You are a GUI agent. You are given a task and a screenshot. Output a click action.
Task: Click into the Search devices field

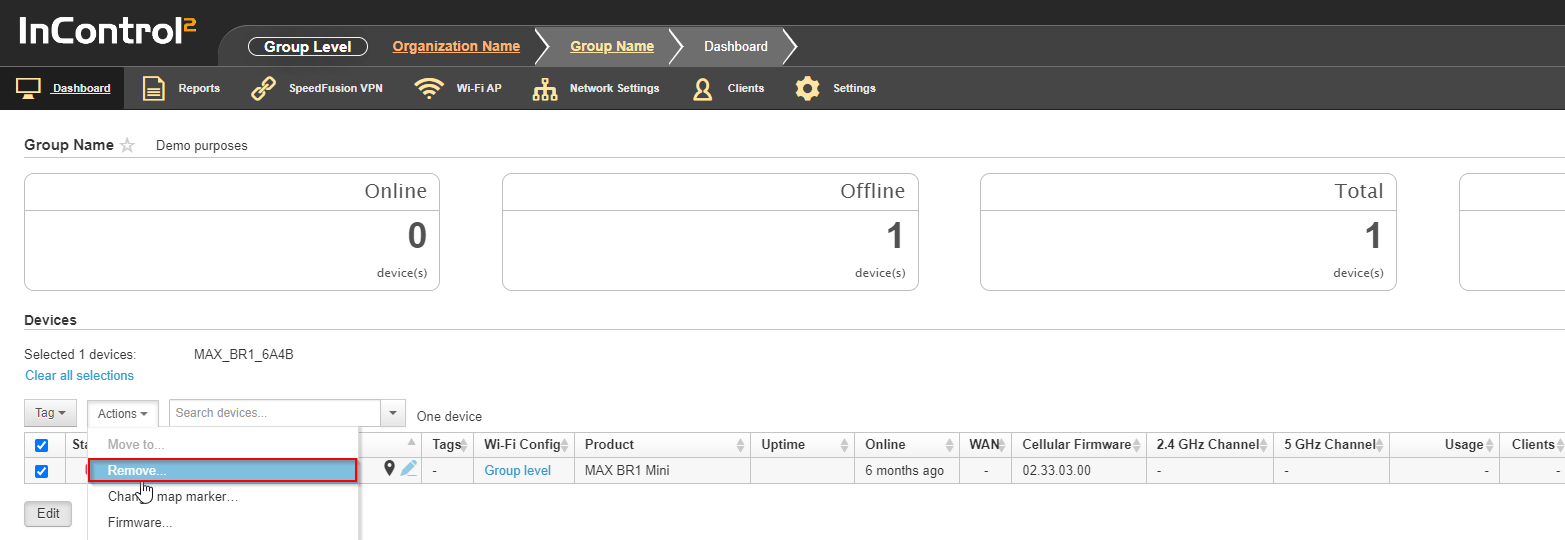tap(275, 413)
